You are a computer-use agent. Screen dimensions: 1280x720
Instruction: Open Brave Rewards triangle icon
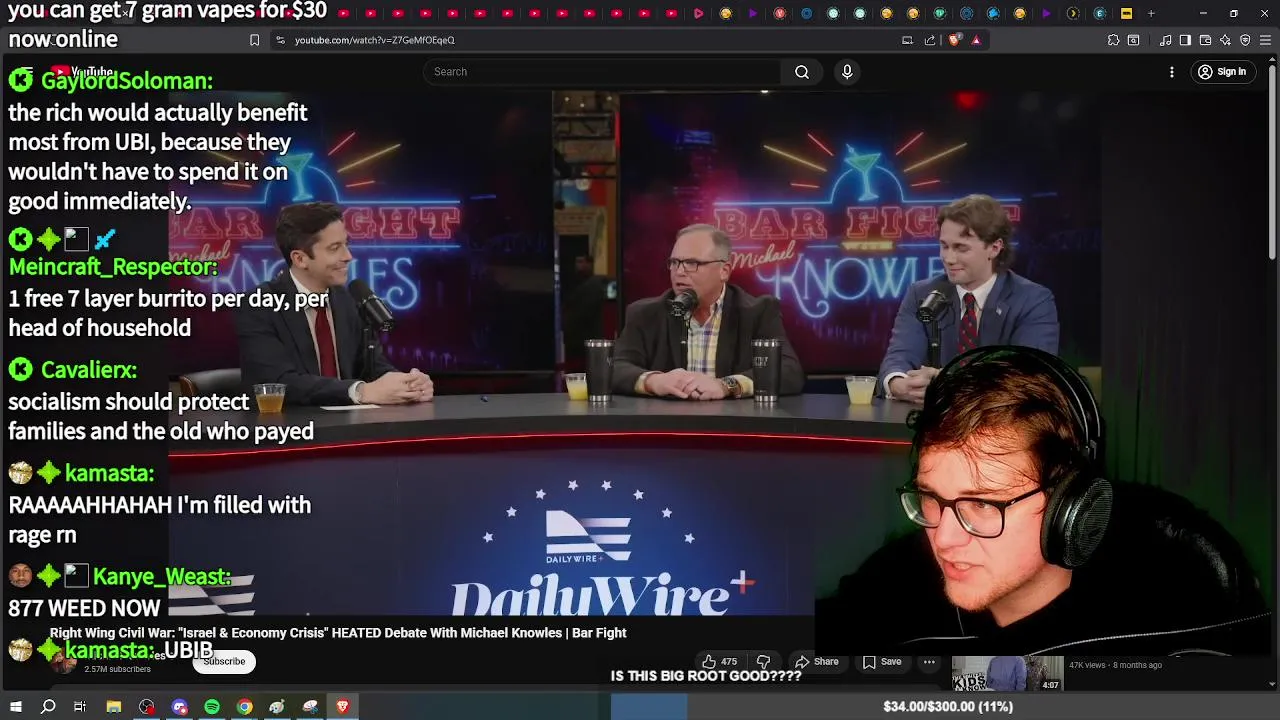pyautogui.click(x=976, y=40)
